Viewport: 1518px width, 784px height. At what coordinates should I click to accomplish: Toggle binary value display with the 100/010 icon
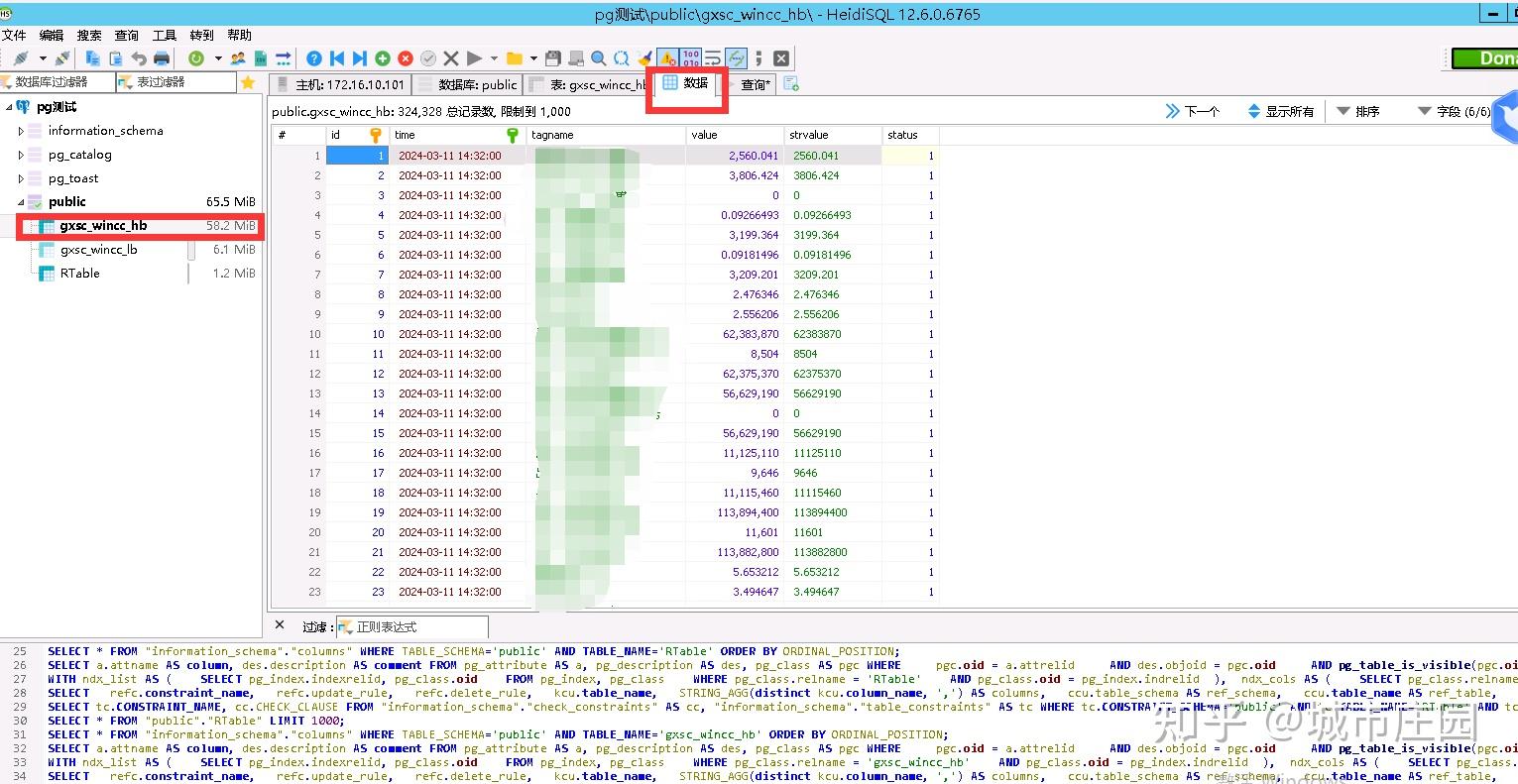694,57
